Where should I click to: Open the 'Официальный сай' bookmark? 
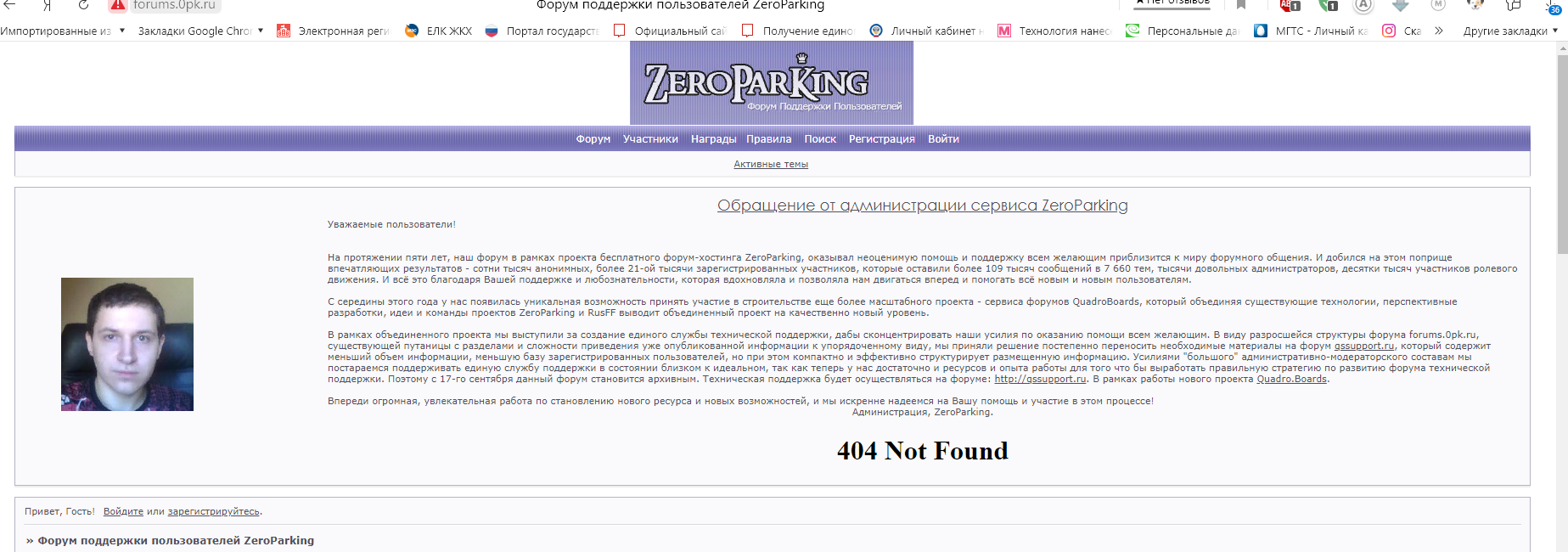point(670,31)
